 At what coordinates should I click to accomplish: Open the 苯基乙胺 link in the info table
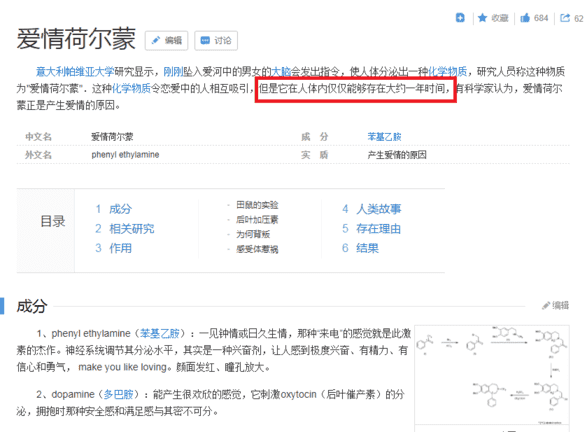point(384,137)
